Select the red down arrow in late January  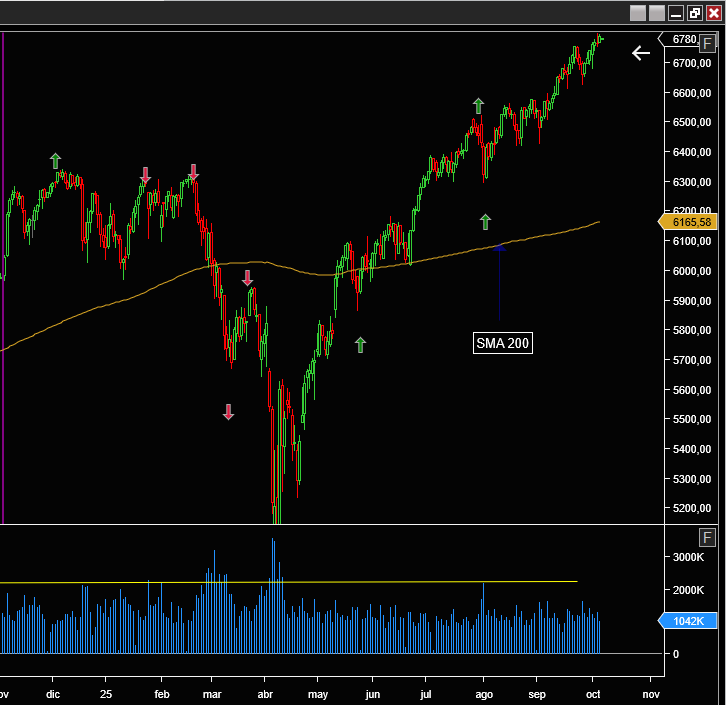(x=145, y=175)
